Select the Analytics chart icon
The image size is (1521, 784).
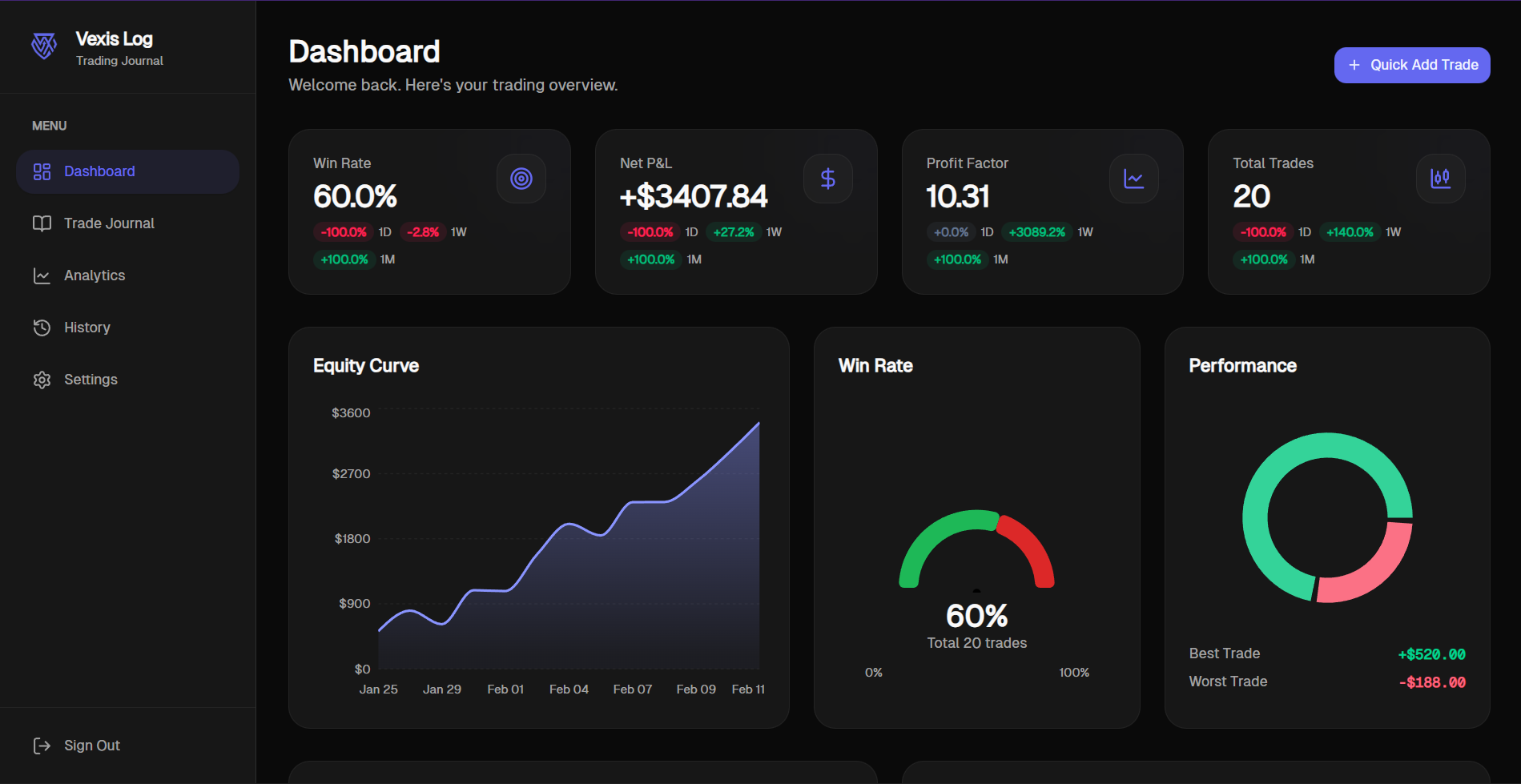pos(42,275)
